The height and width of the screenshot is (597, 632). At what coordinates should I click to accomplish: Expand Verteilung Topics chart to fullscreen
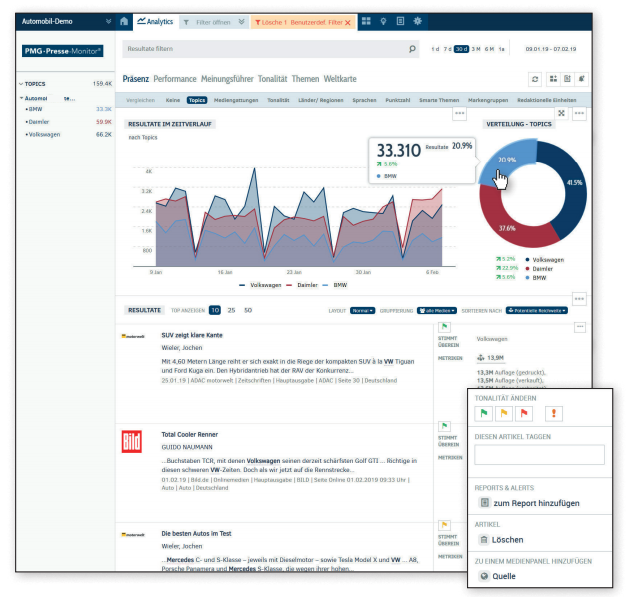pyautogui.click(x=561, y=113)
